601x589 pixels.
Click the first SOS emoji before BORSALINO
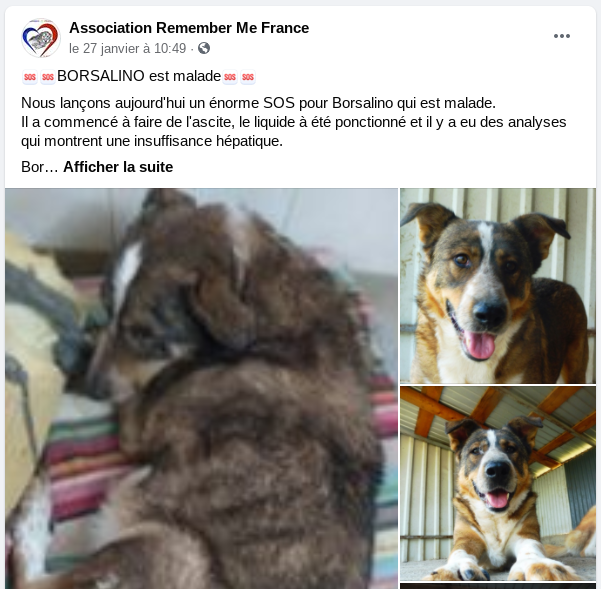coord(30,77)
